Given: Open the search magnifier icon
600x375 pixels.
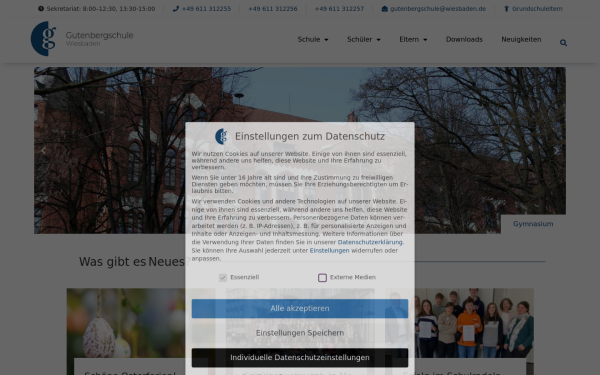Looking at the screenshot, I should 563,43.
